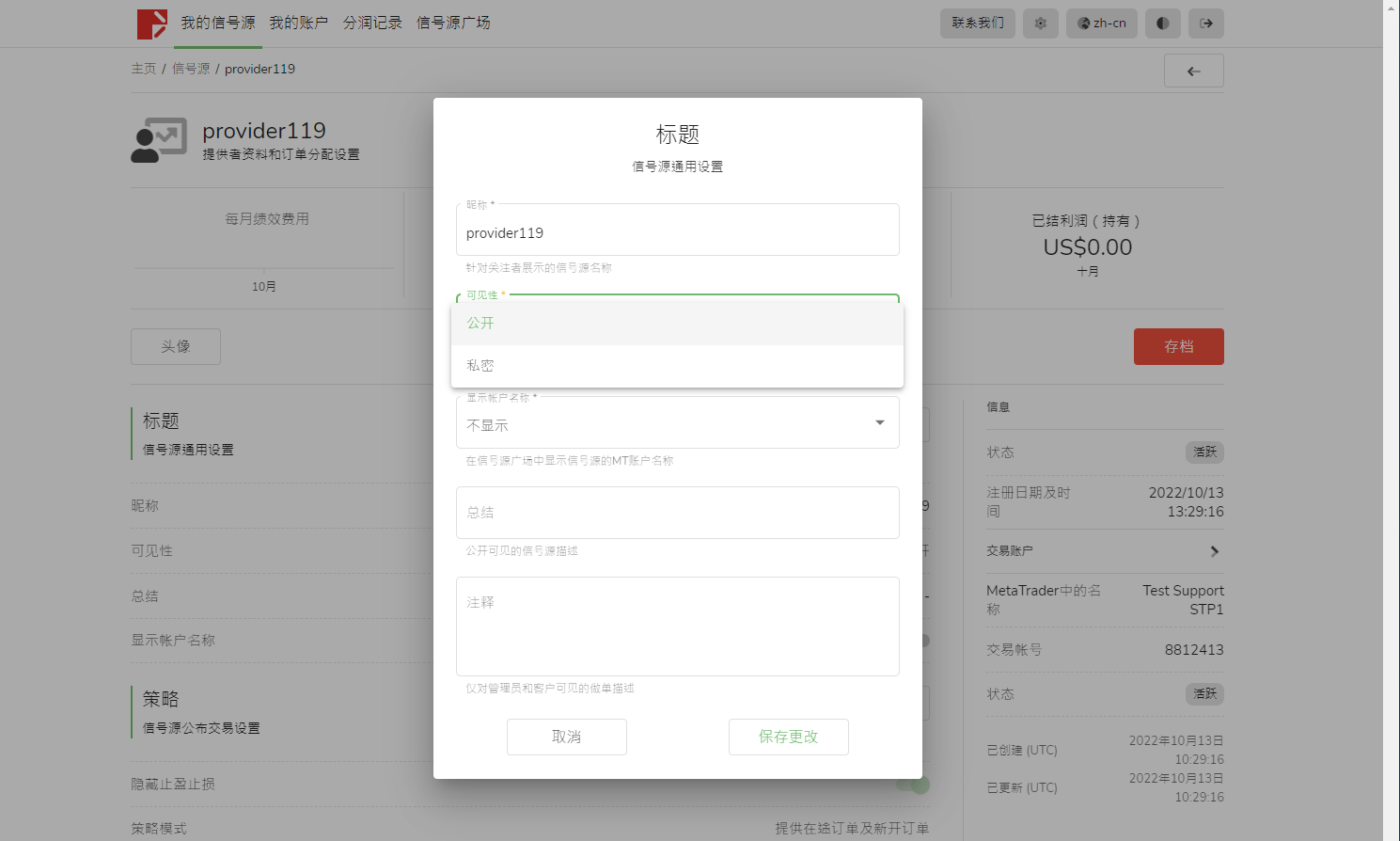The width and height of the screenshot is (1400, 841).
Task: Open the 显示帐户名称 dropdown
Action: pyautogui.click(x=677, y=423)
